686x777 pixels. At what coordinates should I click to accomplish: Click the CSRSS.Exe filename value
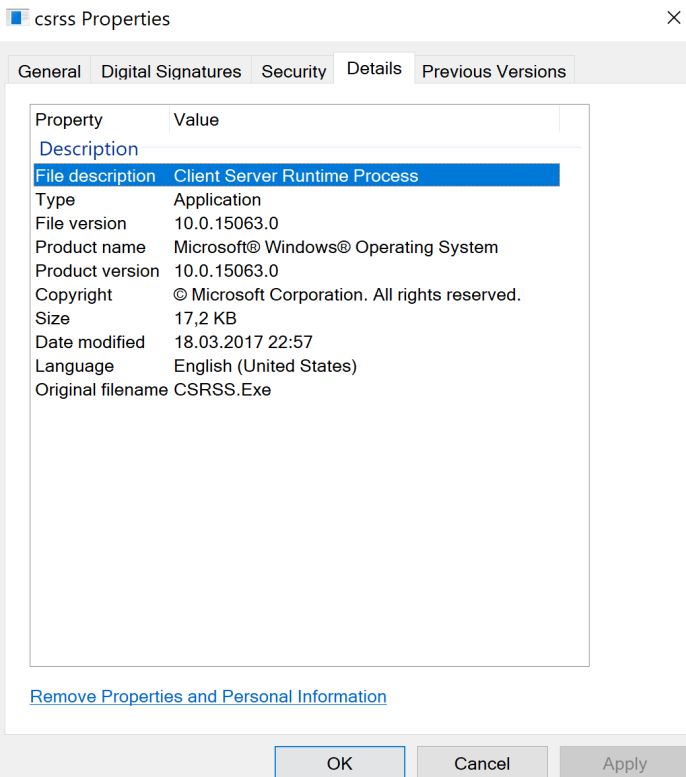pos(222,390)
